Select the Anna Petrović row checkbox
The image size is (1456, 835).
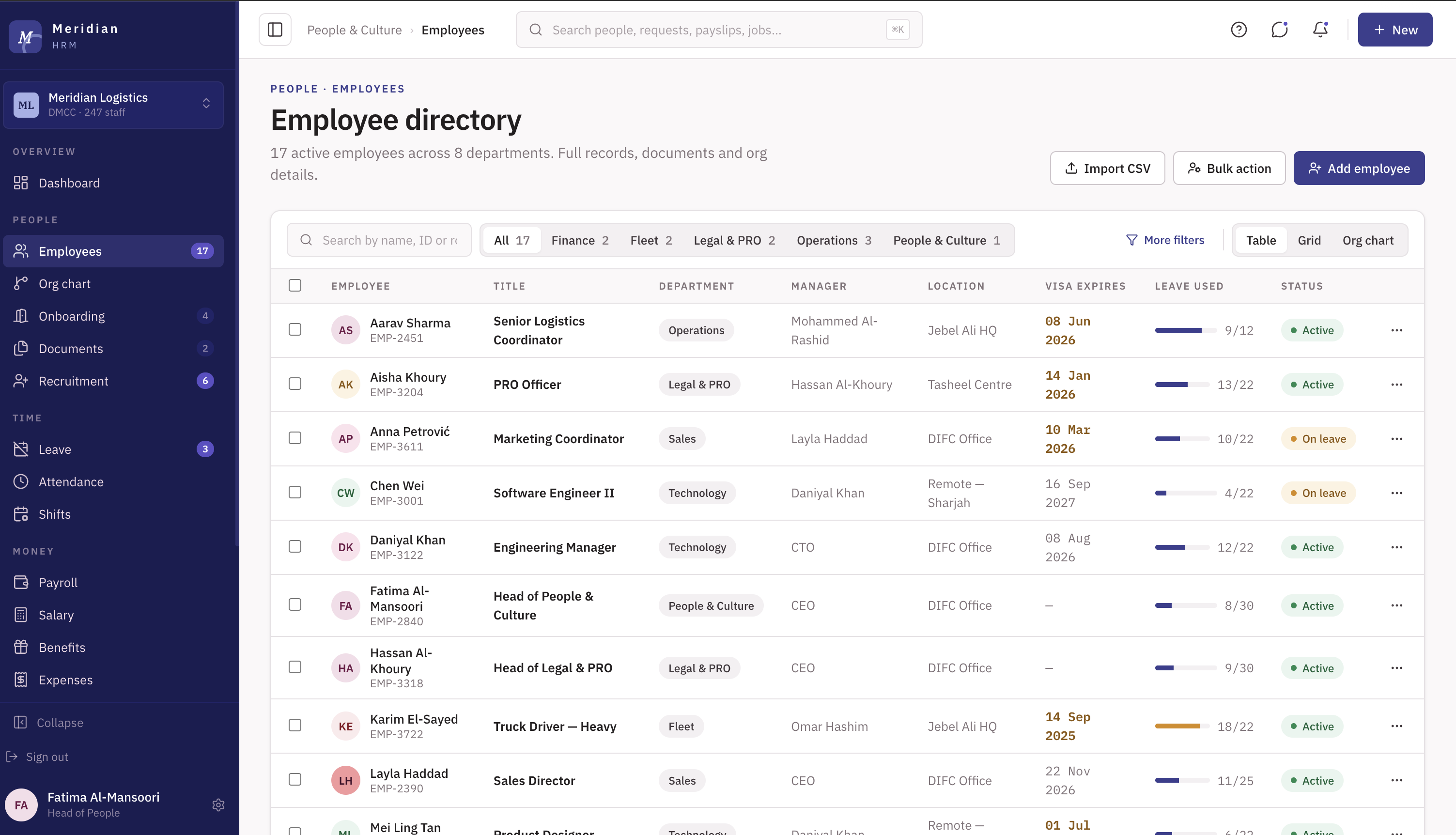tap(295, 438)
